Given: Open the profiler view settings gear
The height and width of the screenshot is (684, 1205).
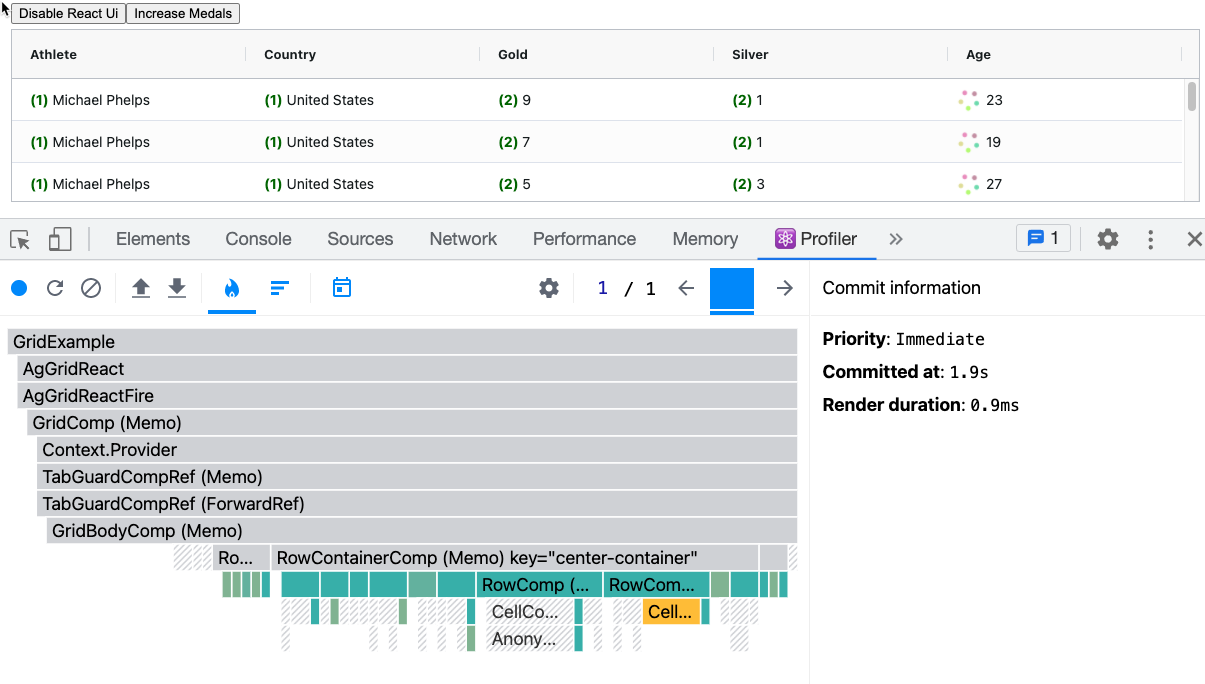Looking at the screenshot, I should point(549,288).
